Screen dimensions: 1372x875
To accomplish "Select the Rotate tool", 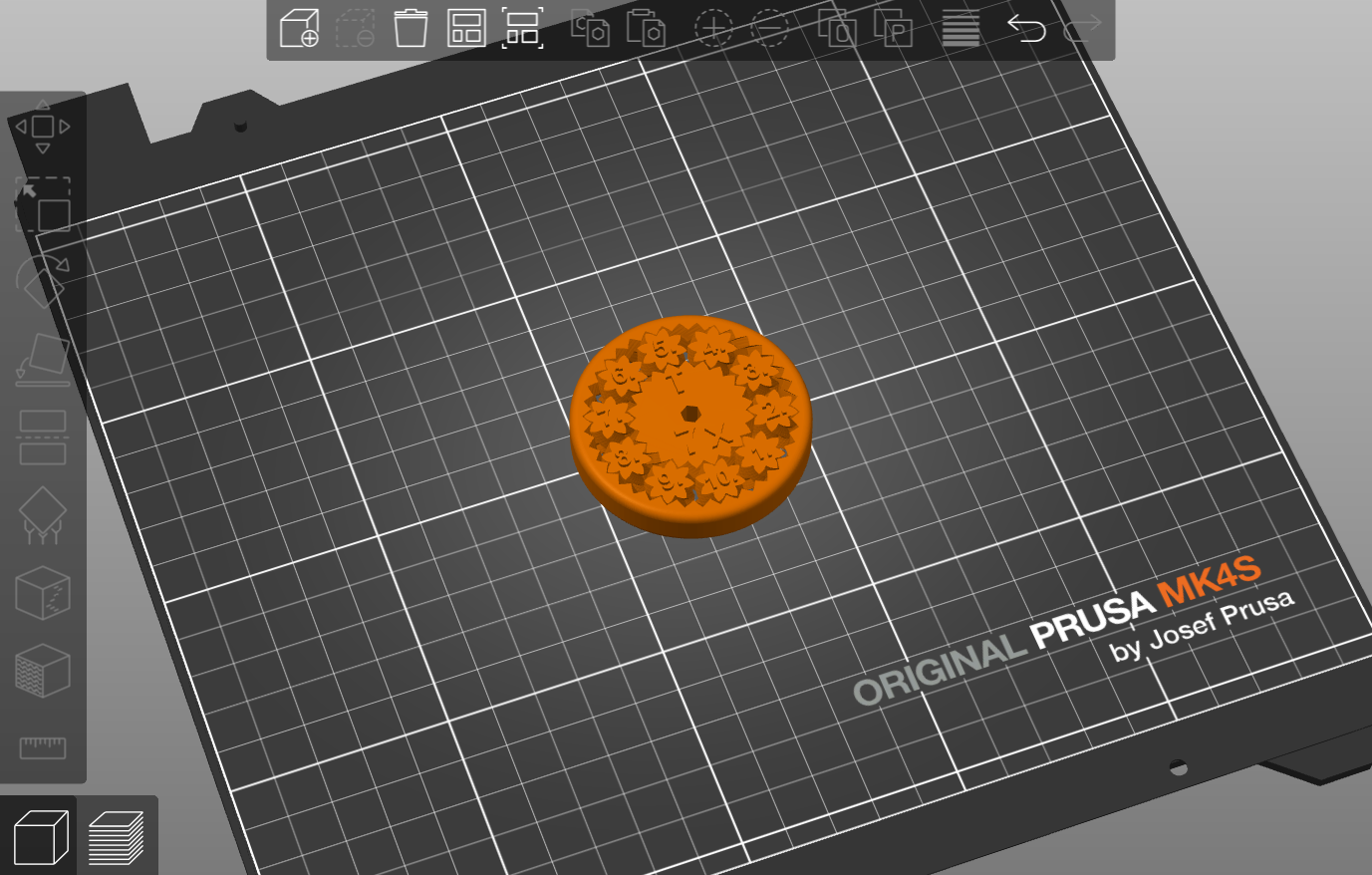I will pos(43,281).
